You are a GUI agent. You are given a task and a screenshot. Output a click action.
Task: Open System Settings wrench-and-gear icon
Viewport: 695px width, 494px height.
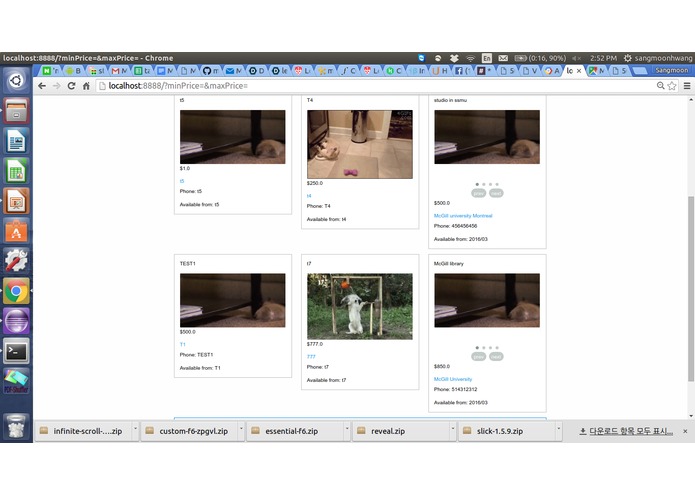tap(16, 261)
